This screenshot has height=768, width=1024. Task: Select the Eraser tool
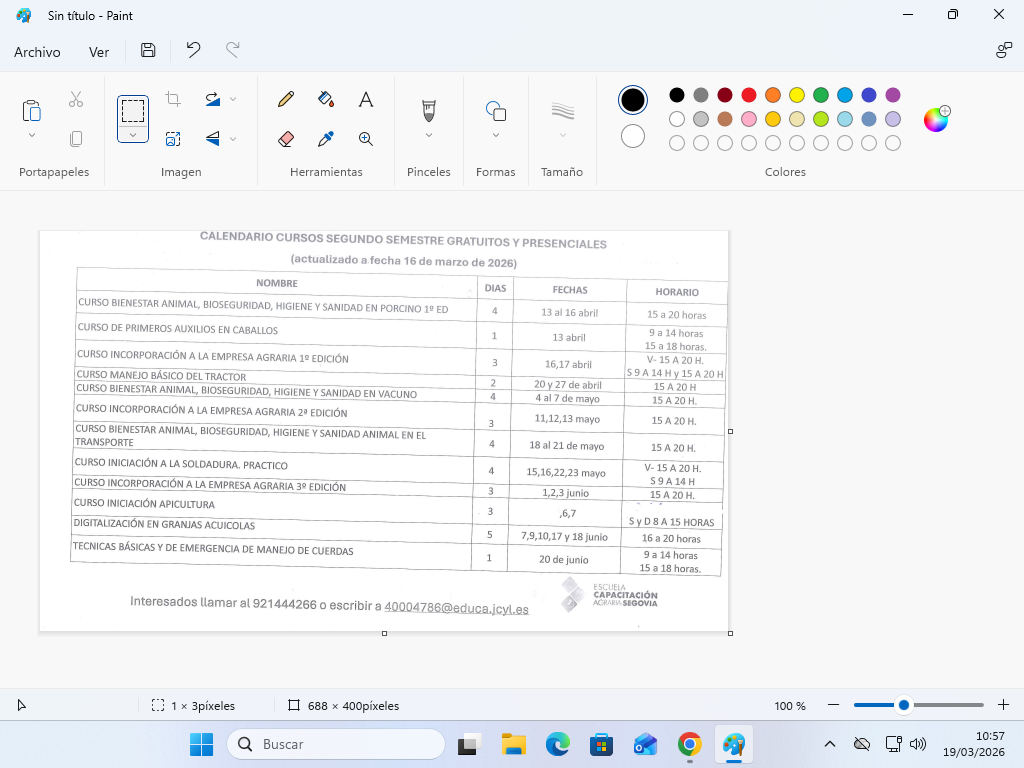tap(286, 139)
